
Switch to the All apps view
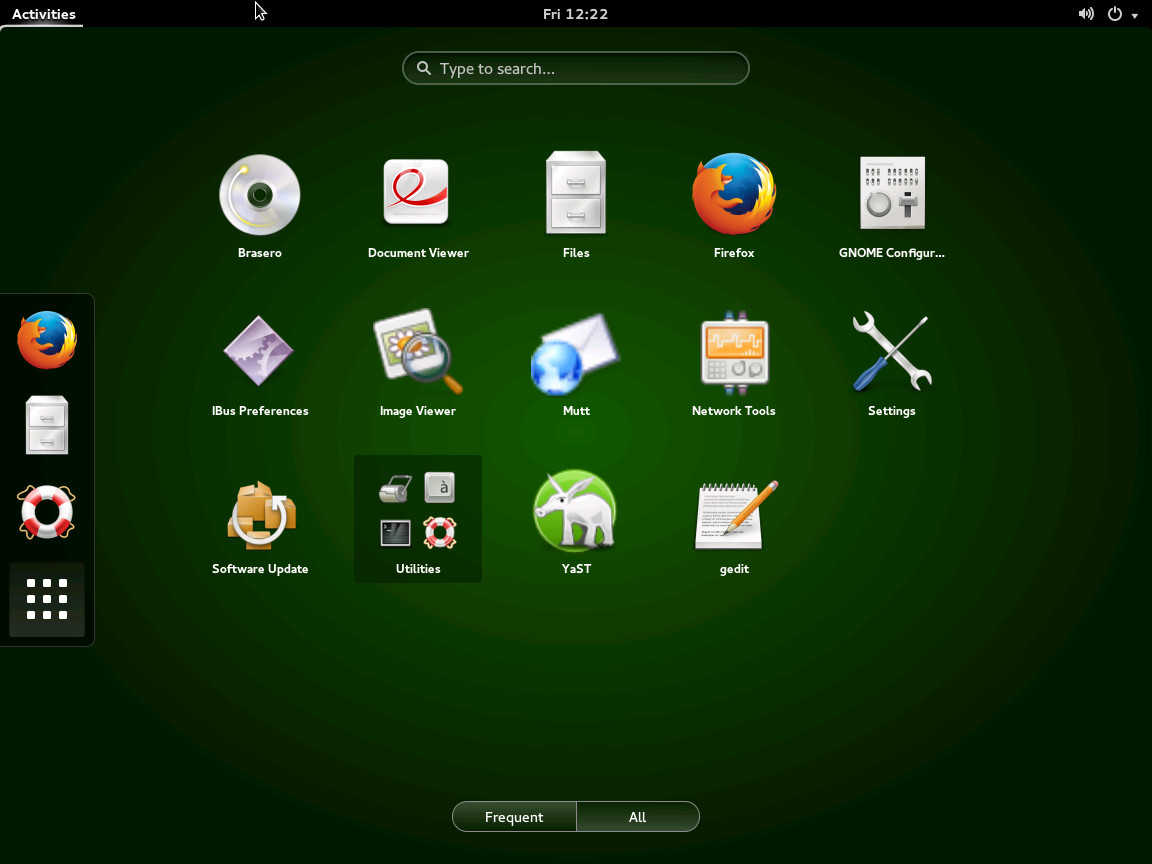[x=638, y=817]
